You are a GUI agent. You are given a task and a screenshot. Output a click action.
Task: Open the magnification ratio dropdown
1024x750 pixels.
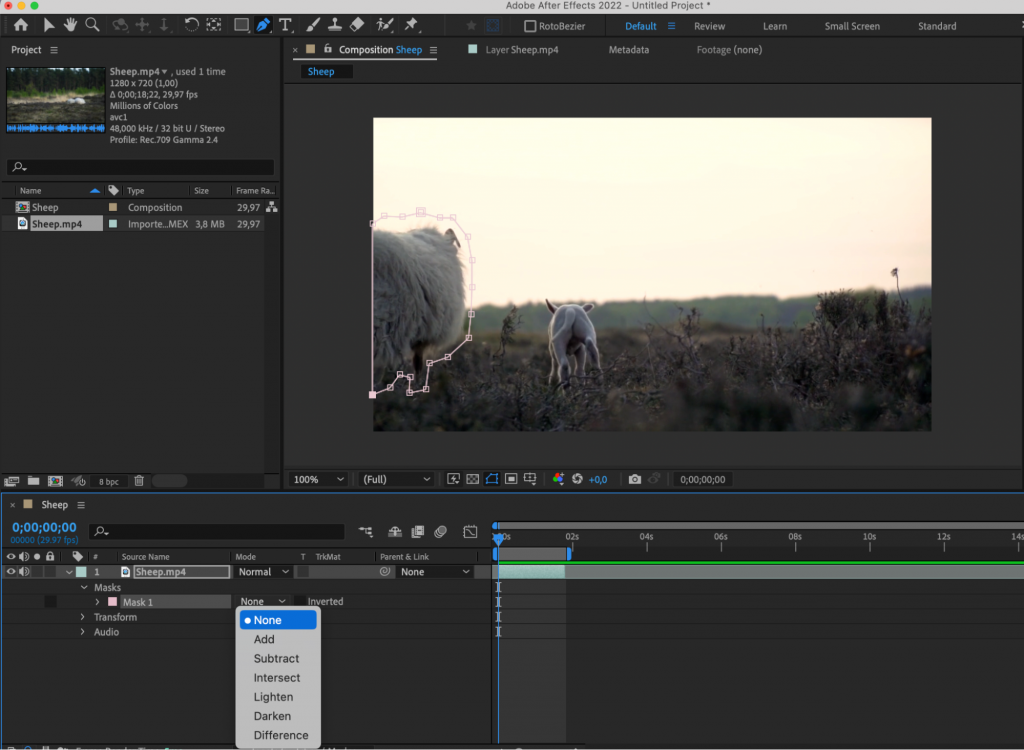(x=317, y=479)
